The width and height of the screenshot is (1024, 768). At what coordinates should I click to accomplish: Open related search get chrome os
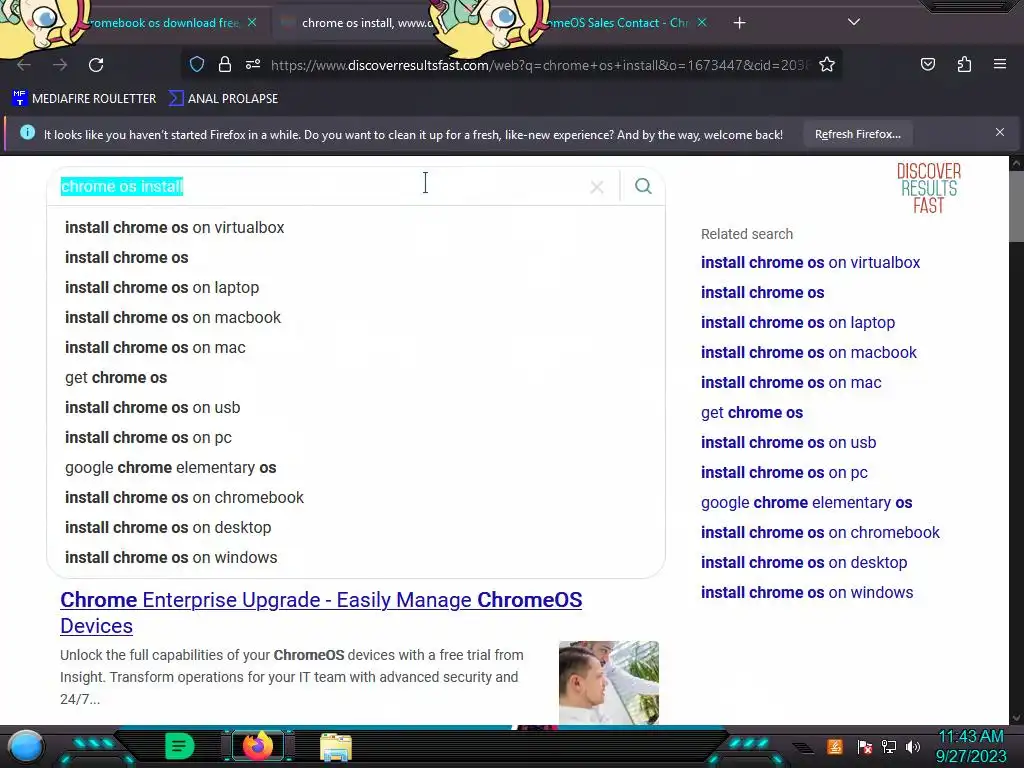[752, 413]
